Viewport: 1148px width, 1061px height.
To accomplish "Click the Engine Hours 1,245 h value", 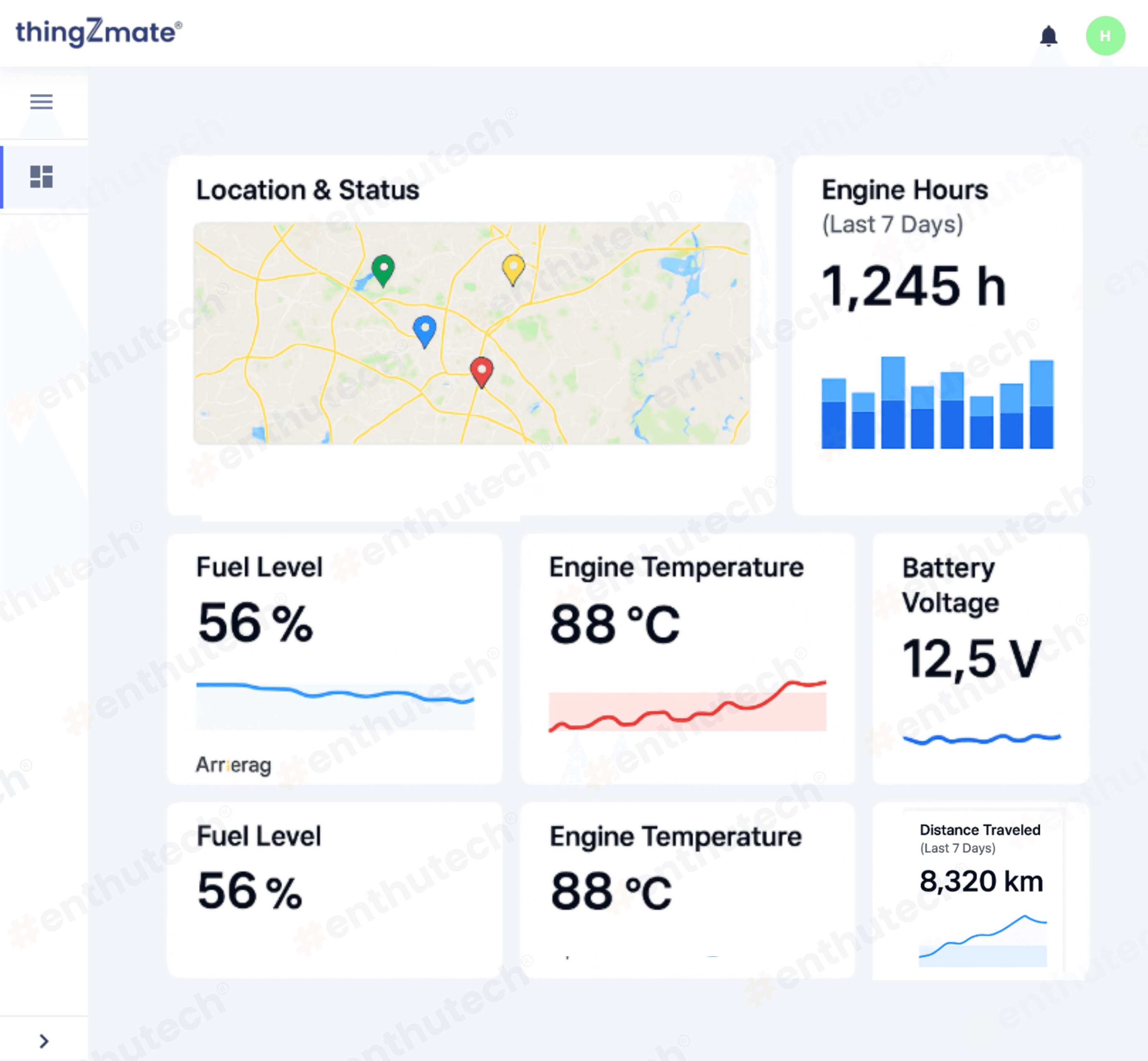I will pos(913,286).
